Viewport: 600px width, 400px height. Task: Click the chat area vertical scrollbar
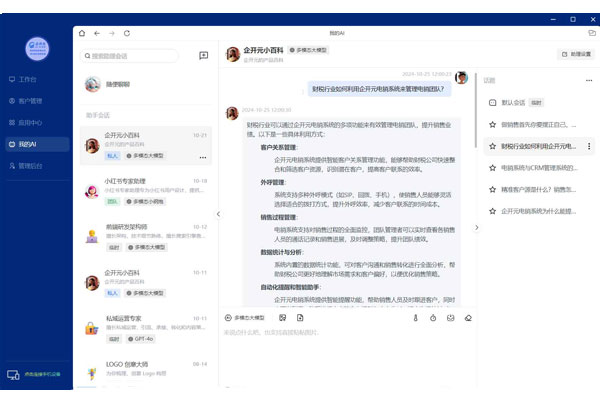tap(476, 111)
